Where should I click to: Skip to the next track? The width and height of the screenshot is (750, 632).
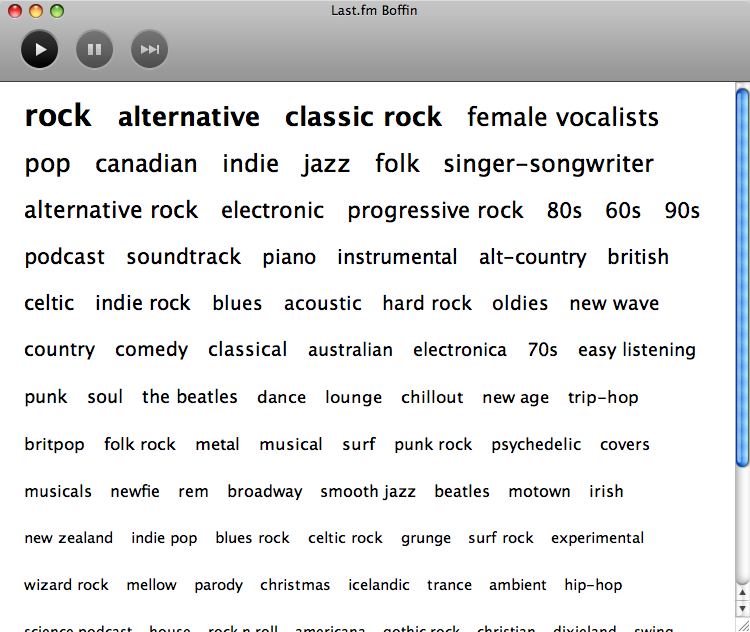(149, 49)
